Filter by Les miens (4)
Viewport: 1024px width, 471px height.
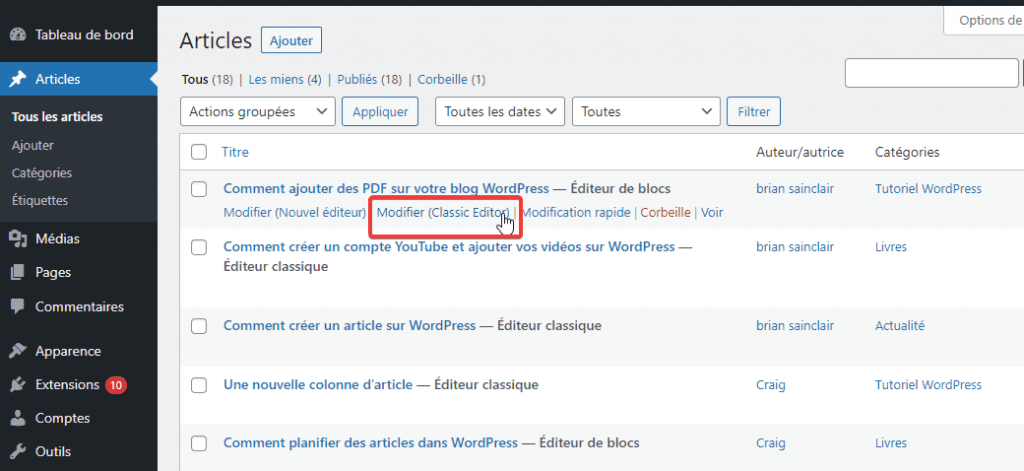pyautogui.click(x=285, y=80)
